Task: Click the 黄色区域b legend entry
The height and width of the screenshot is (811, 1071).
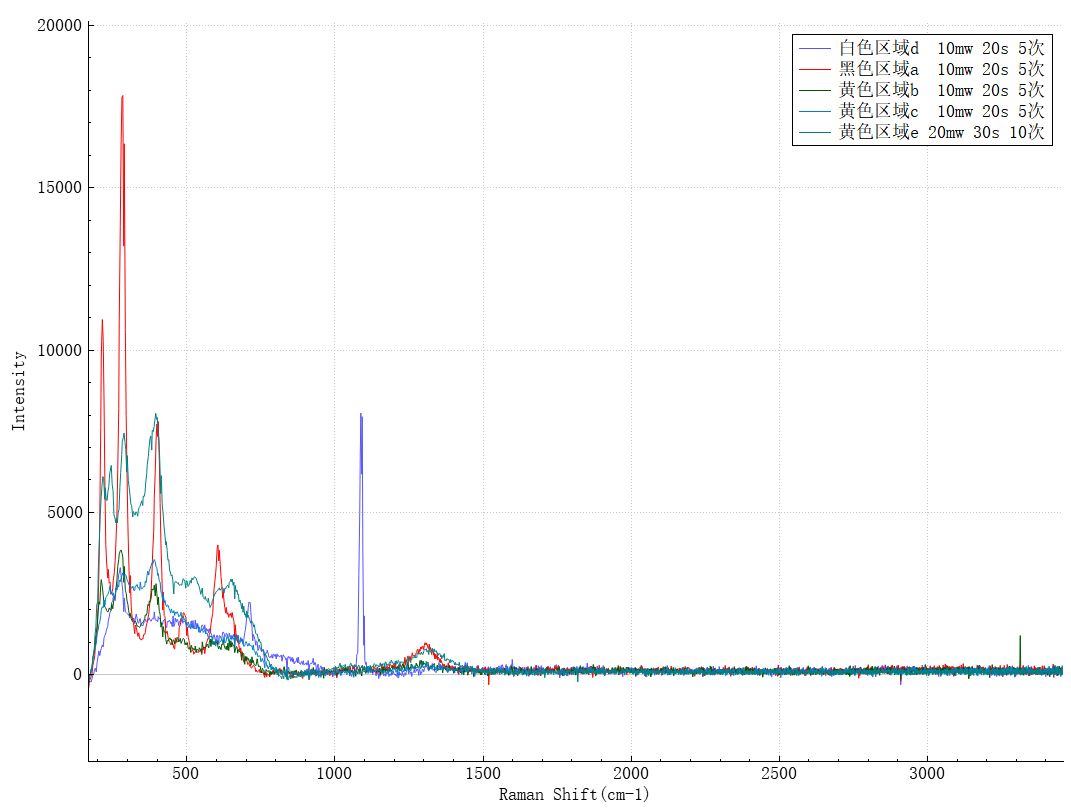Action: pos(941,90)
